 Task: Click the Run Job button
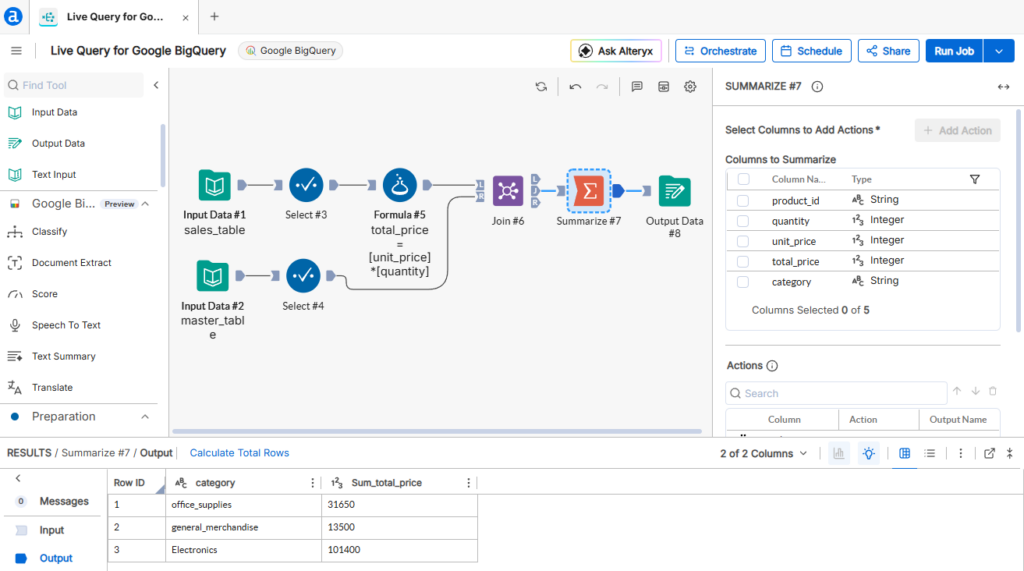click(x=954, y=51)
